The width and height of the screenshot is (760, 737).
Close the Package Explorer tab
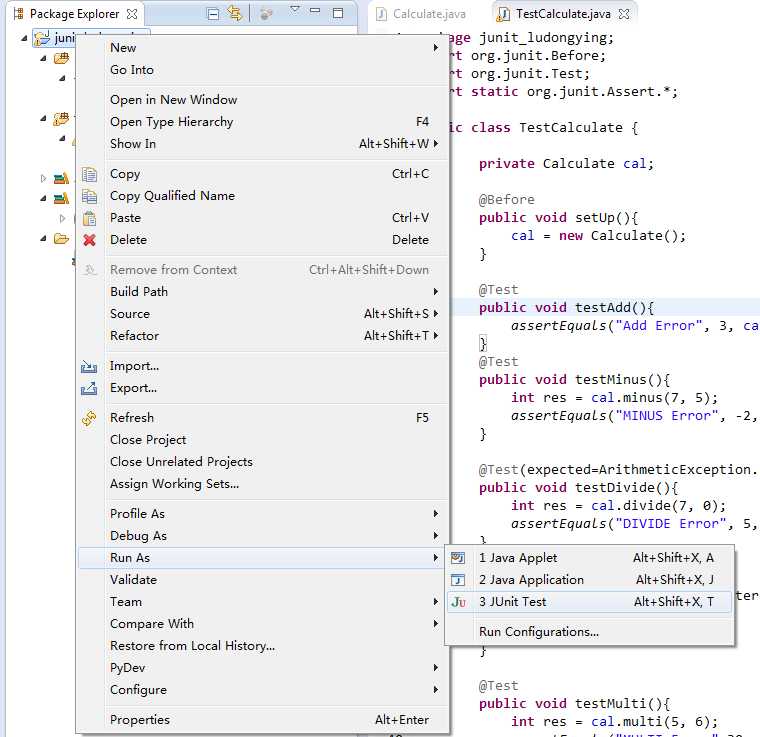(132, 14)
